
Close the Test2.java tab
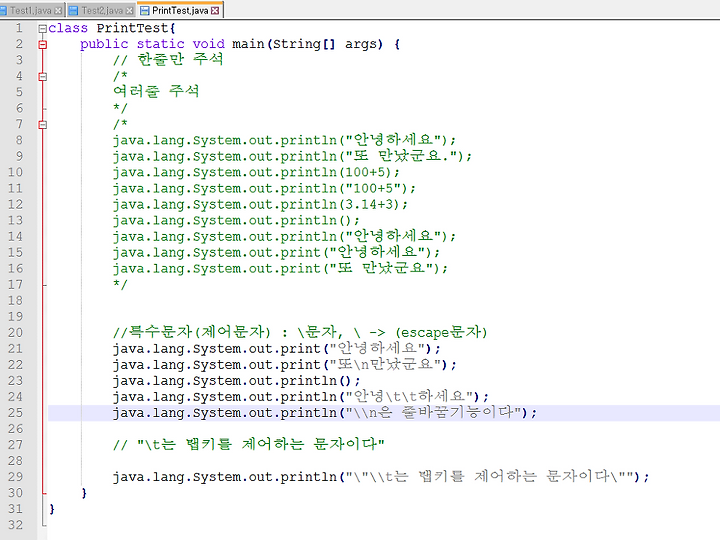click(129, 11)
